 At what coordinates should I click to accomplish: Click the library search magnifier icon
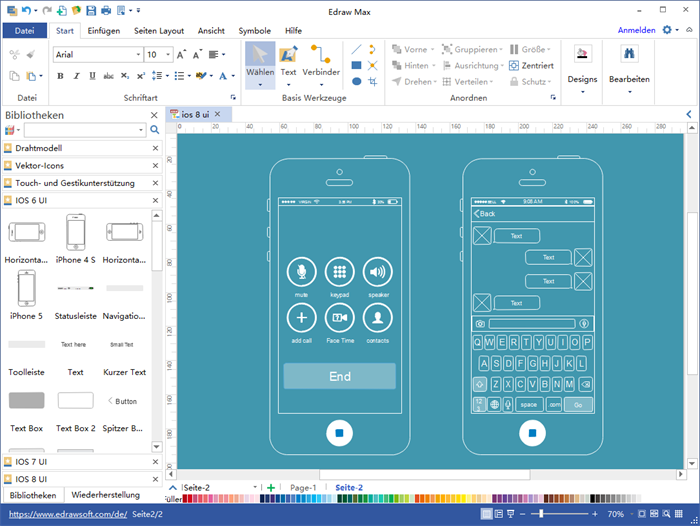pyautogui.click(x=155, y=130)
